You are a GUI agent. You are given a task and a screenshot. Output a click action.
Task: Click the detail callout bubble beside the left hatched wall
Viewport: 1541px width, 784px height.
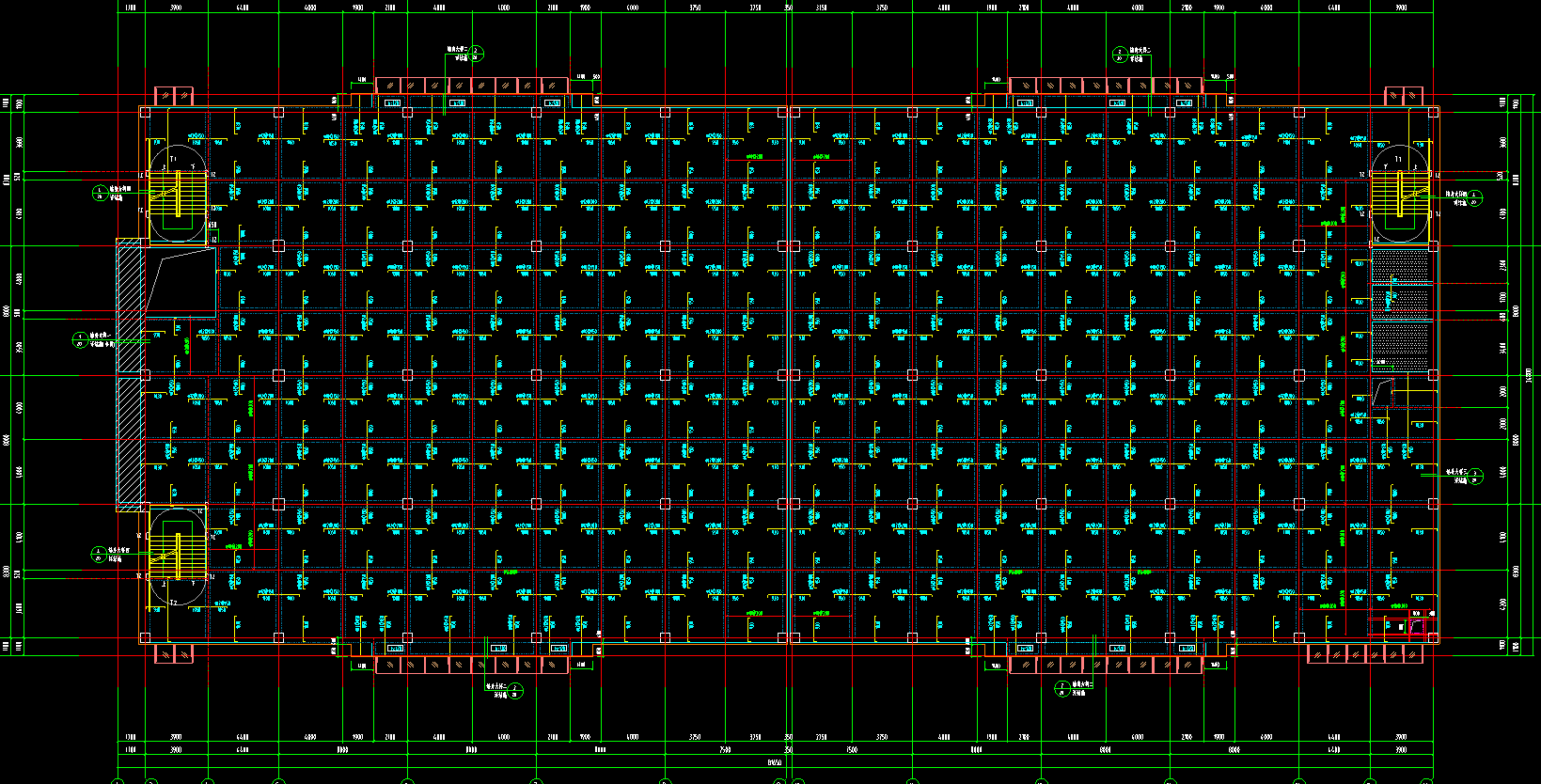[x=81, y=339]
